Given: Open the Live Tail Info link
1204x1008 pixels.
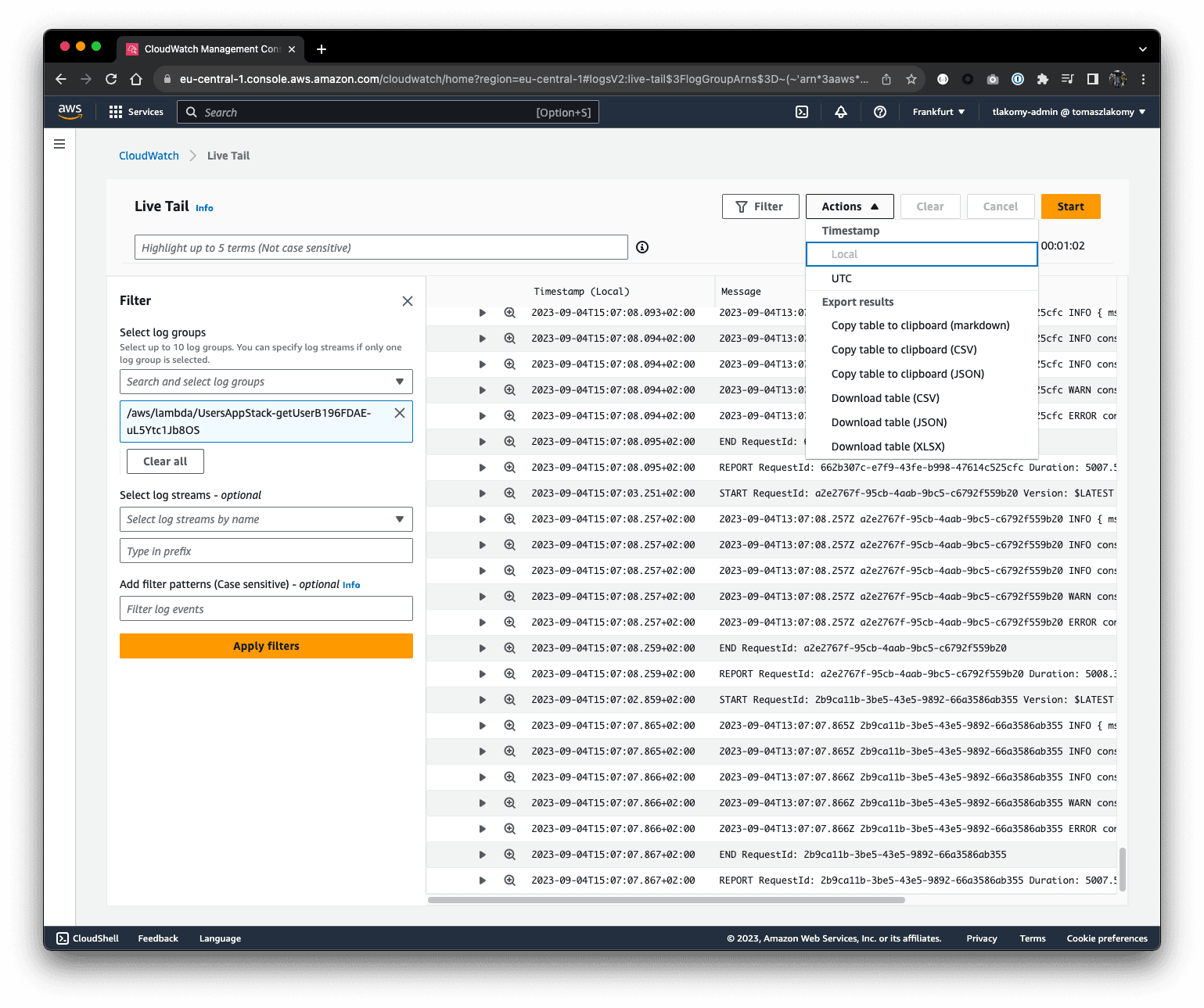Looking at the screenshot, I should click(x=204, y=208).
